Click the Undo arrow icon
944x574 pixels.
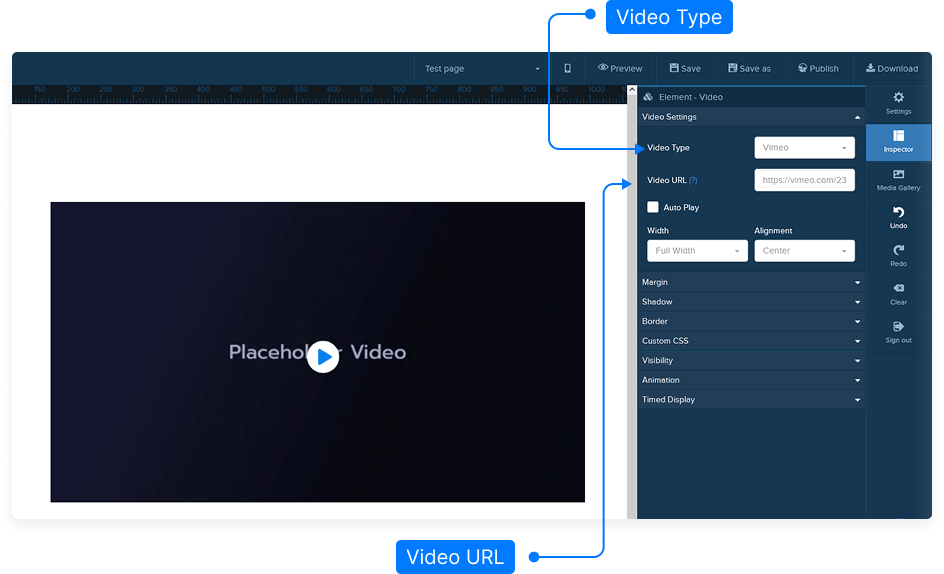[898, 213]
